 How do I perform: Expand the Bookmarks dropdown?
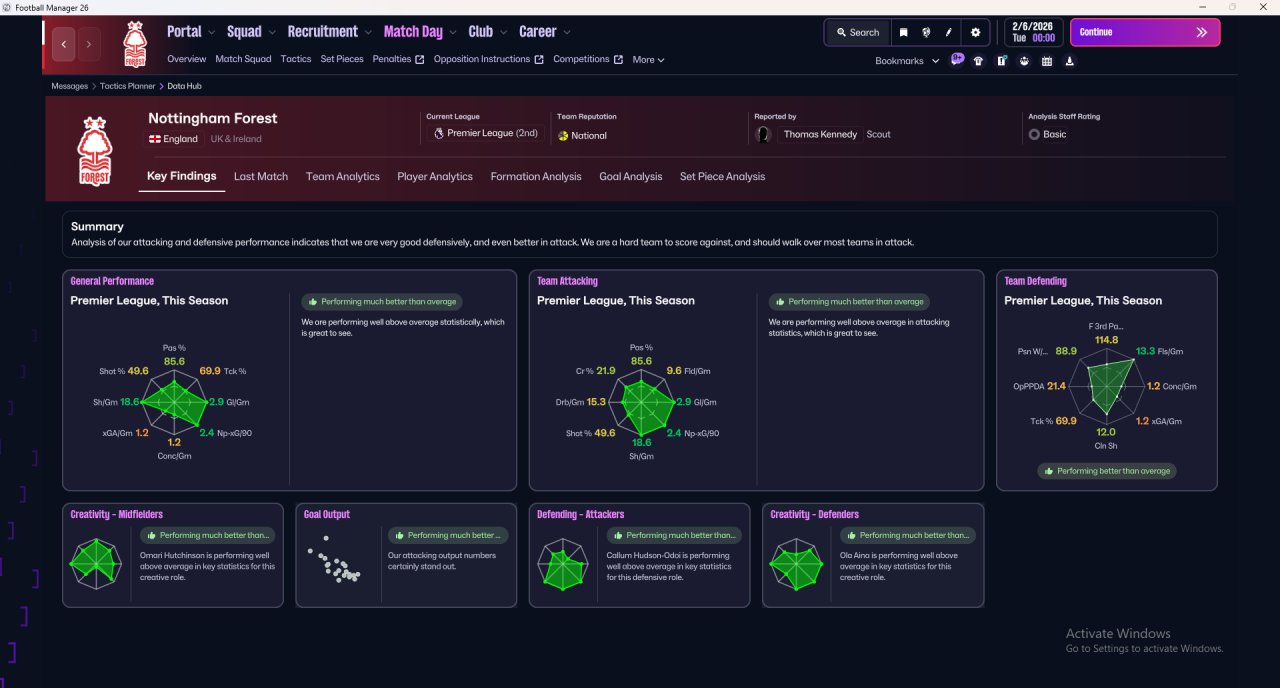coord(907,61)
